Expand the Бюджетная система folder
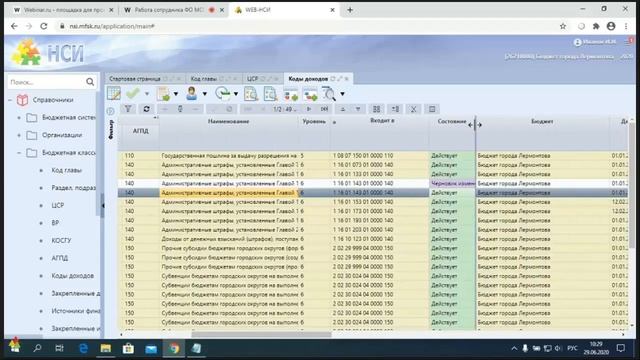 (x=19, y=118)
